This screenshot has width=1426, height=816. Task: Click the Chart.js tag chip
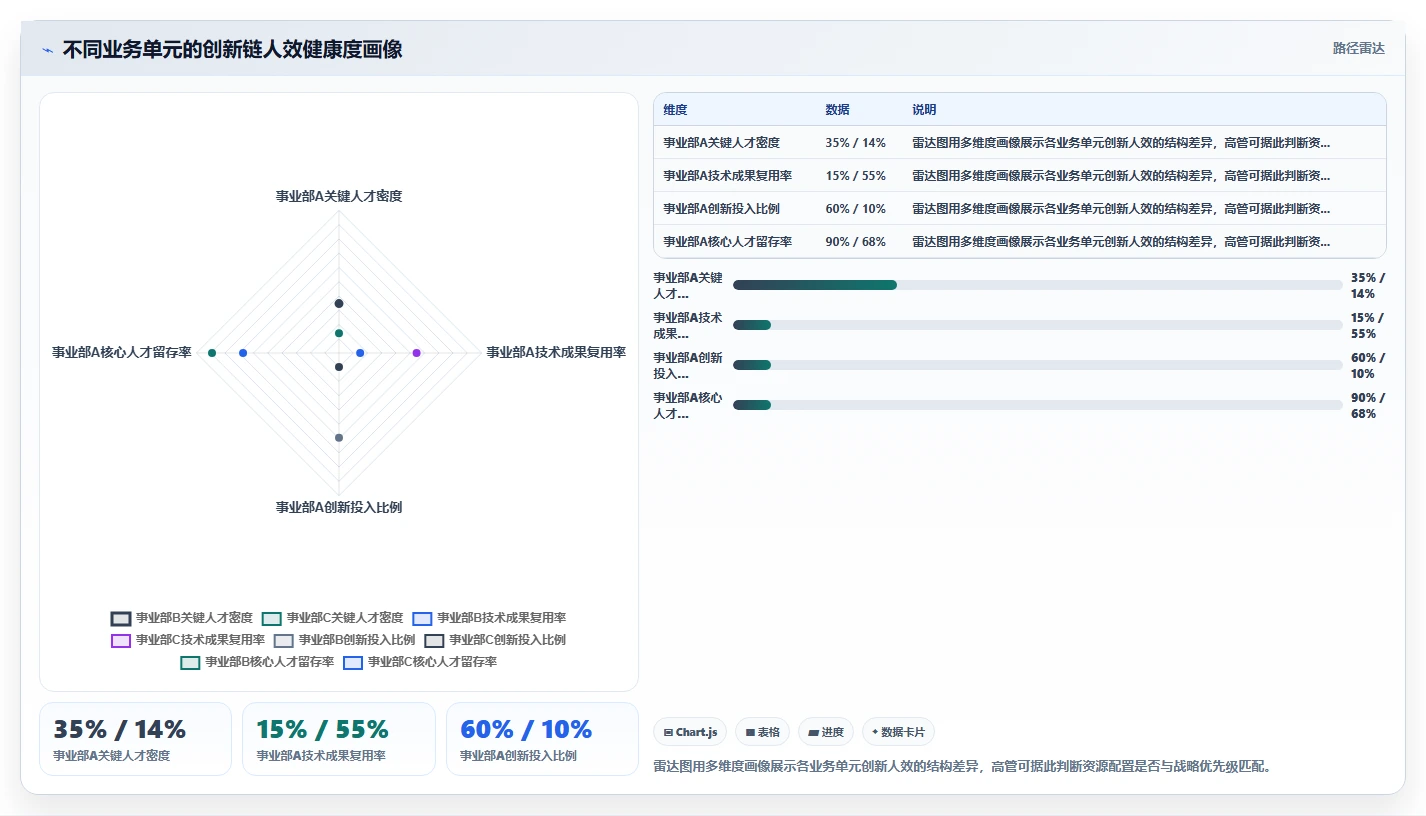pos(690,732)
